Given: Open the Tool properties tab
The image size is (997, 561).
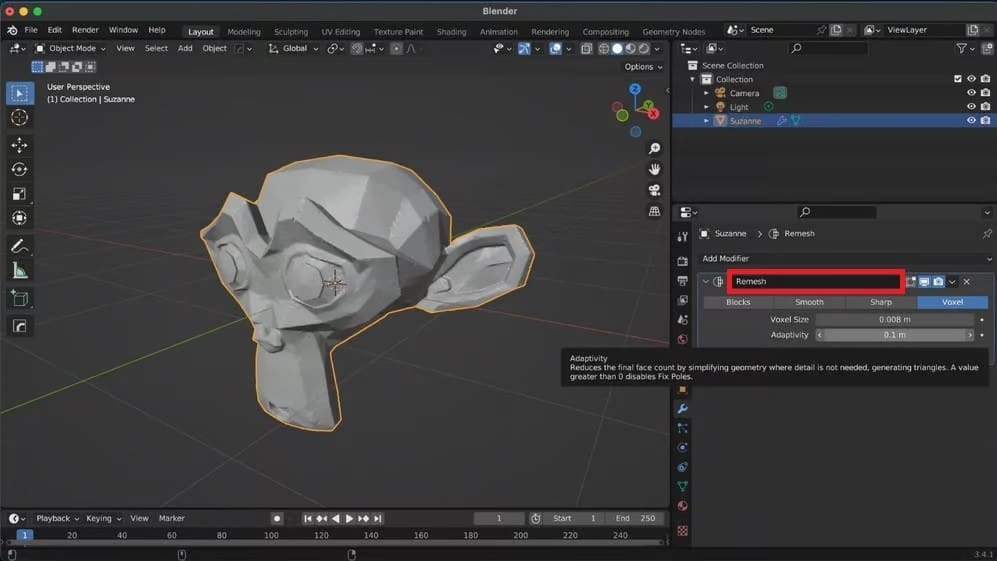Looking at the screenshot, I should coord(682,237).
